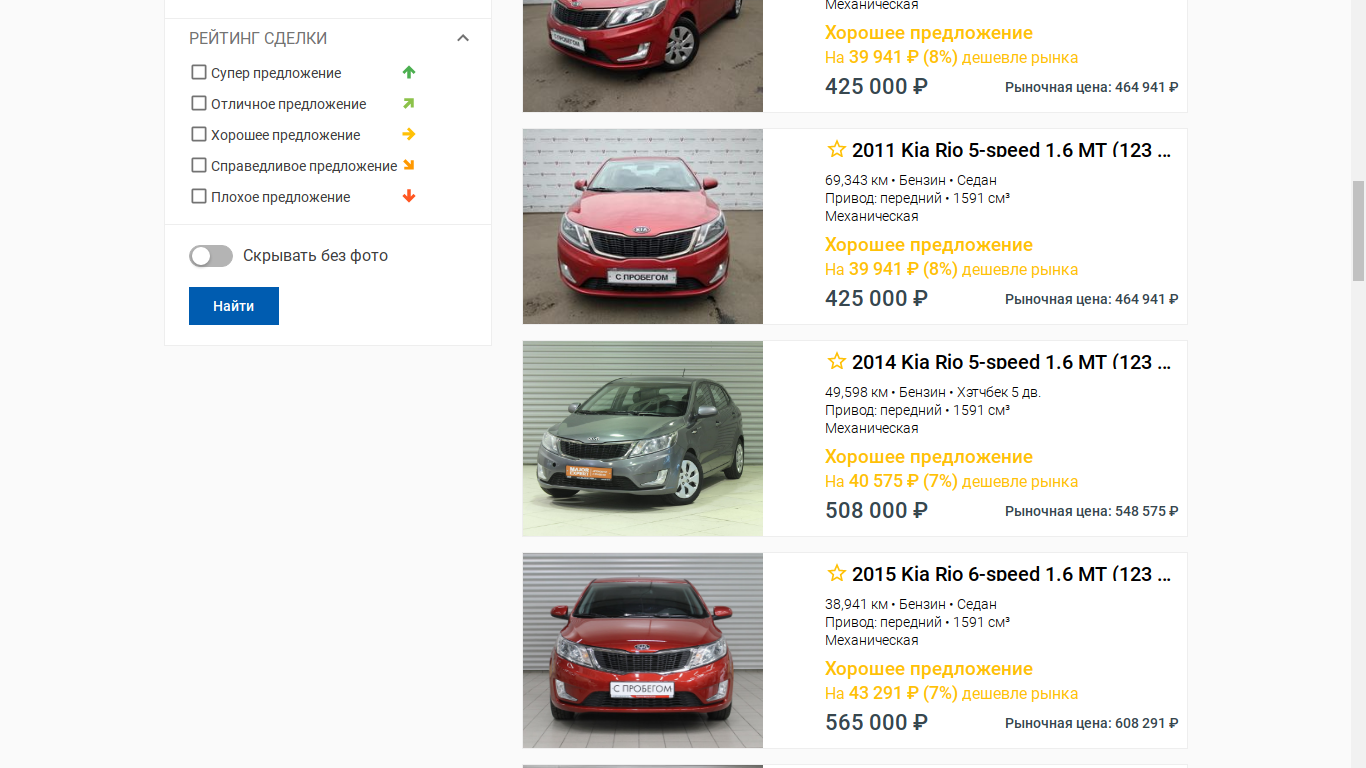Viewport: 1366px width, 768px height.
Task: Open 2015 Kia Rio 6-speed 1.6 MT listing title
Action: coord(1010,575)
